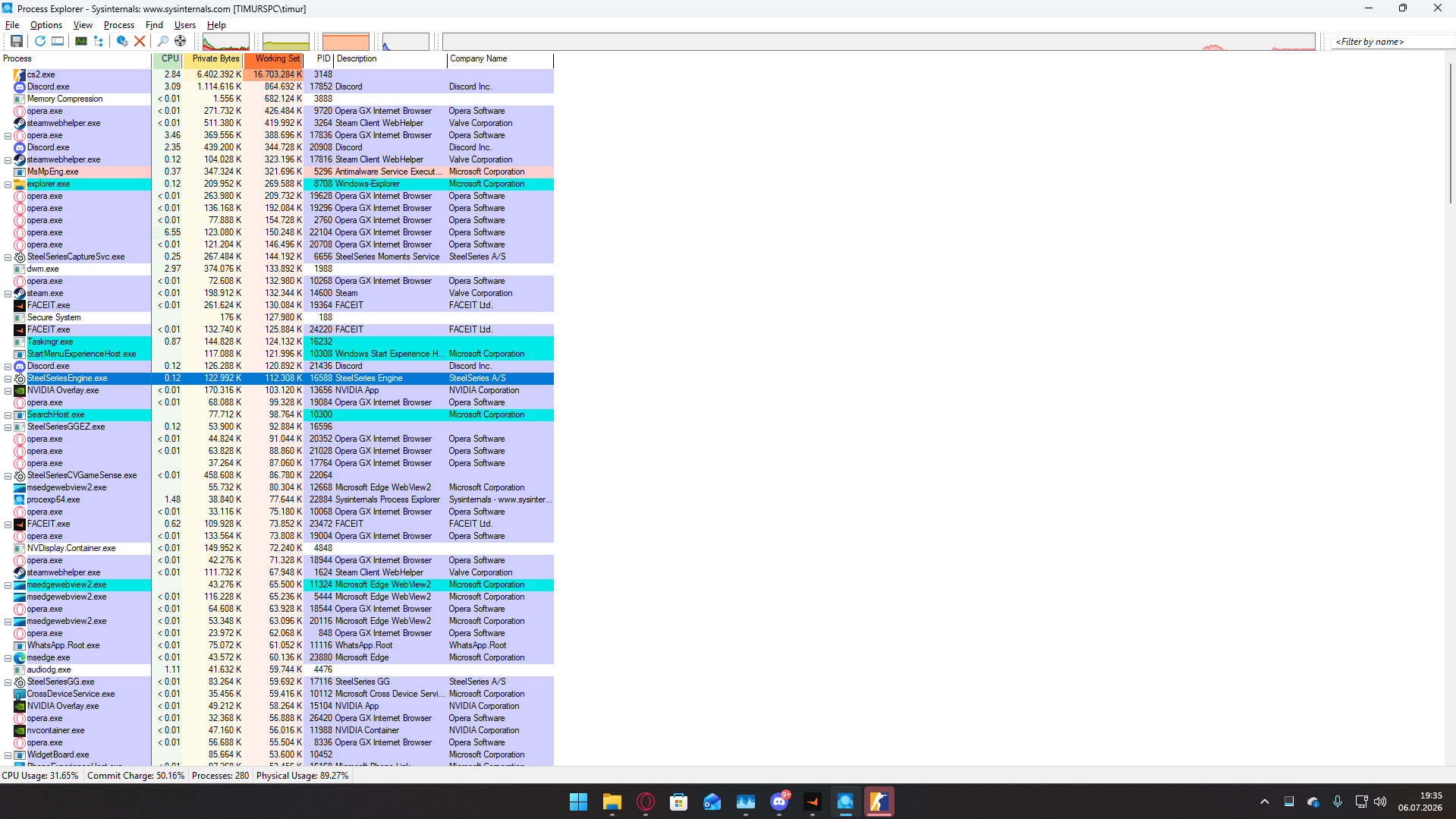Viewport: 1456px width, 819px height.
Task: Show hidden system tray icons
Action: pos(1264,802)
